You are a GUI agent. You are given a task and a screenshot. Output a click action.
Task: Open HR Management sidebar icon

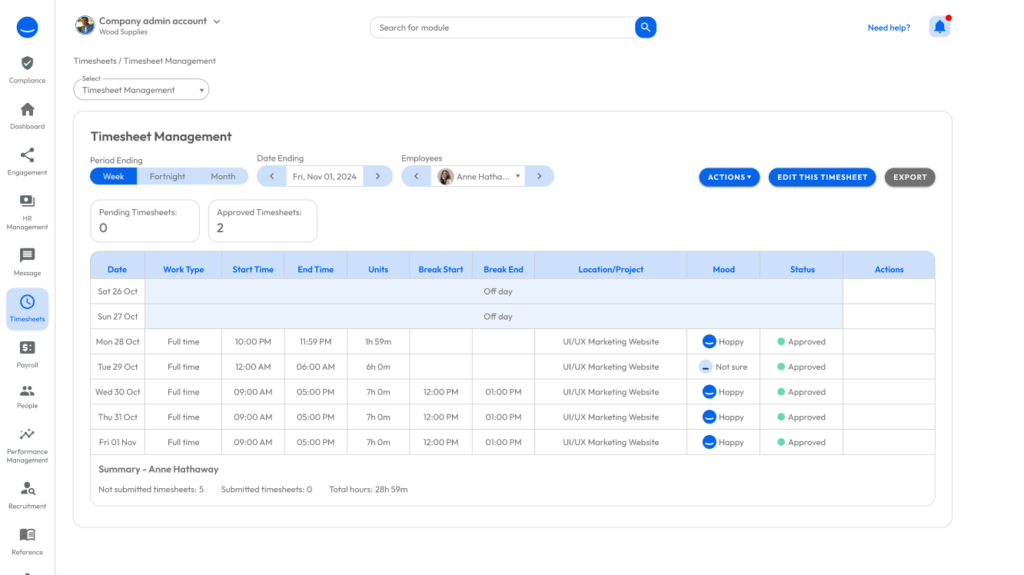(27, 202)
